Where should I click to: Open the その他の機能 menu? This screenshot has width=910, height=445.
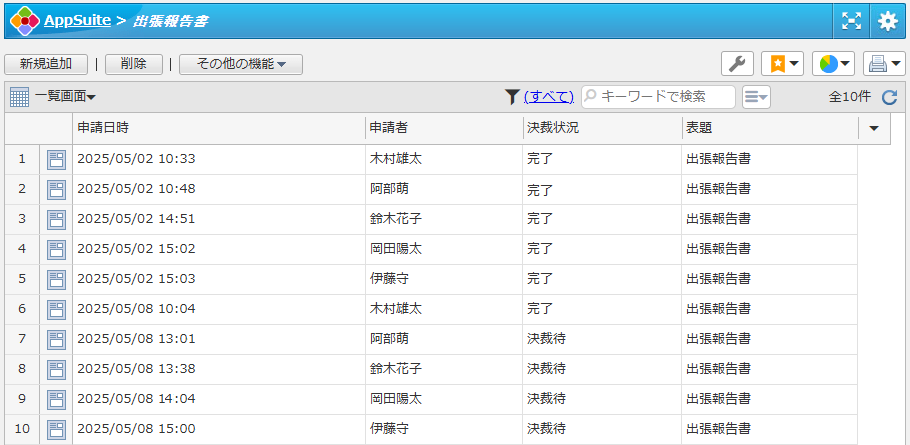241,64
